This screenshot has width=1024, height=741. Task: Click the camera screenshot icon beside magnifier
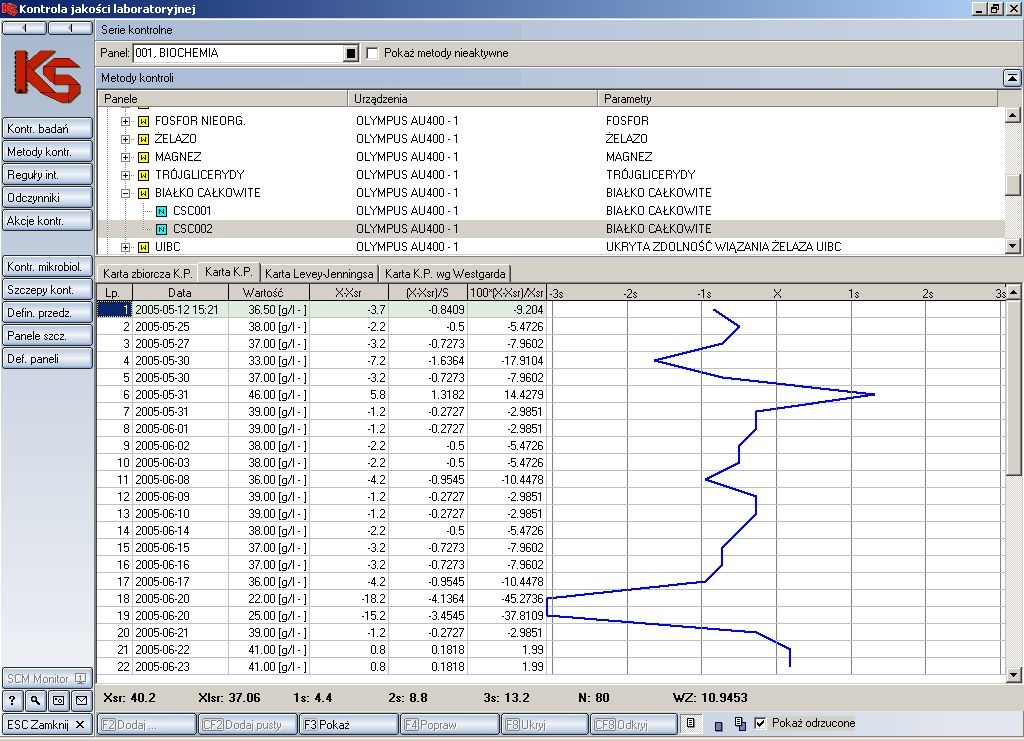pos(59,701)
